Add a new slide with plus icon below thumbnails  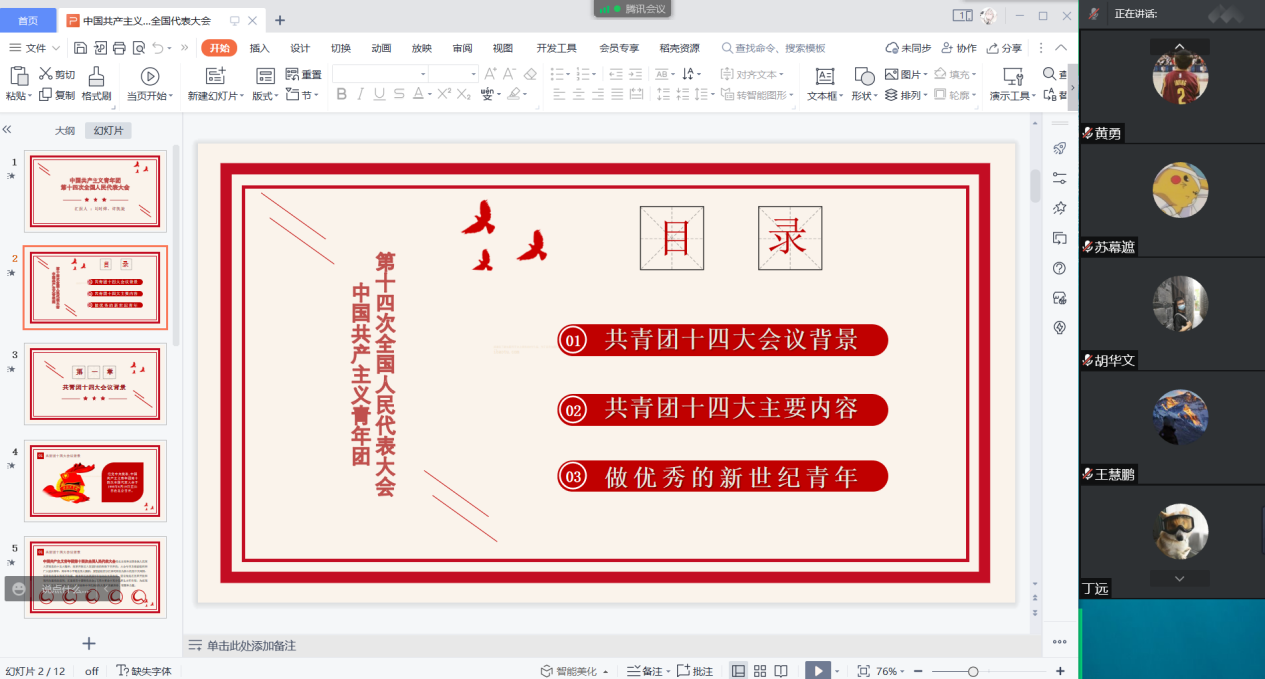89,643
